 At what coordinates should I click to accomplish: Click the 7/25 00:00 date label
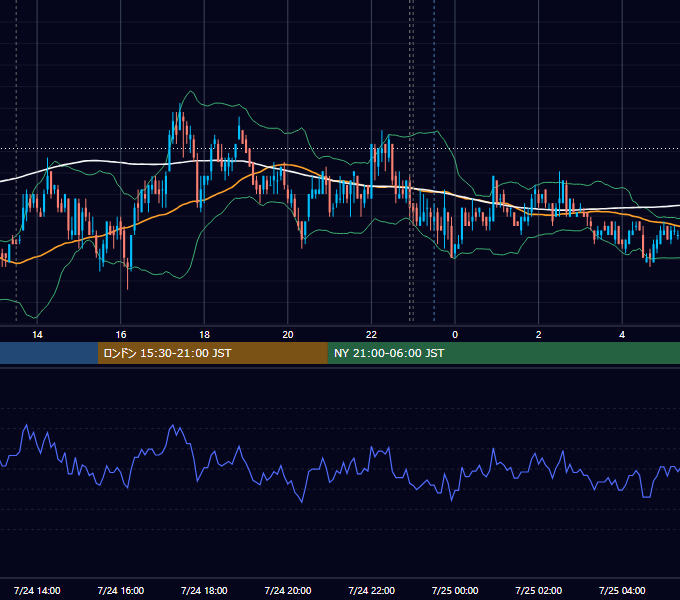455,590
